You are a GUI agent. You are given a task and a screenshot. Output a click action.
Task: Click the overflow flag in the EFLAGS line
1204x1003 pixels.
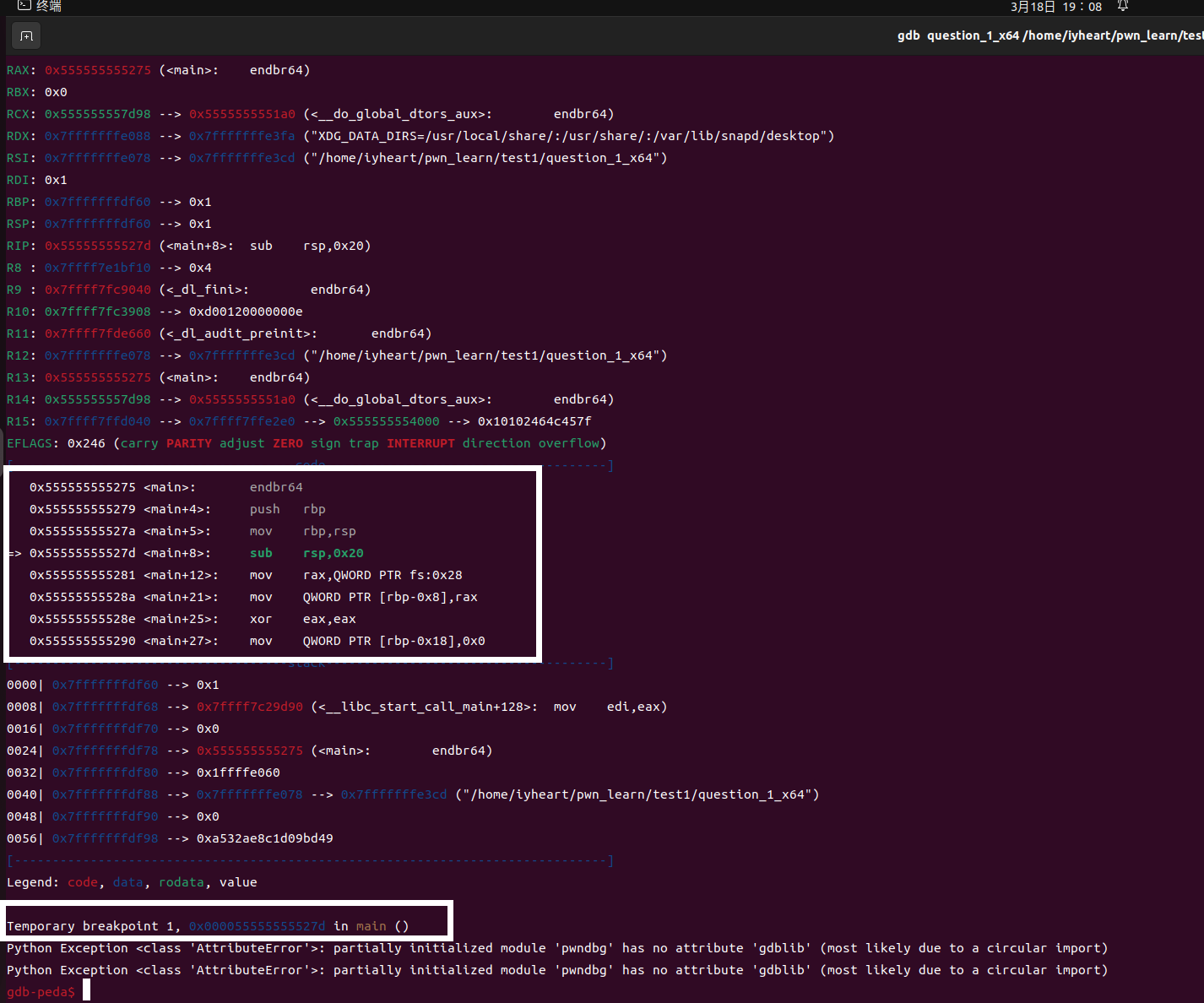[569, 443]
